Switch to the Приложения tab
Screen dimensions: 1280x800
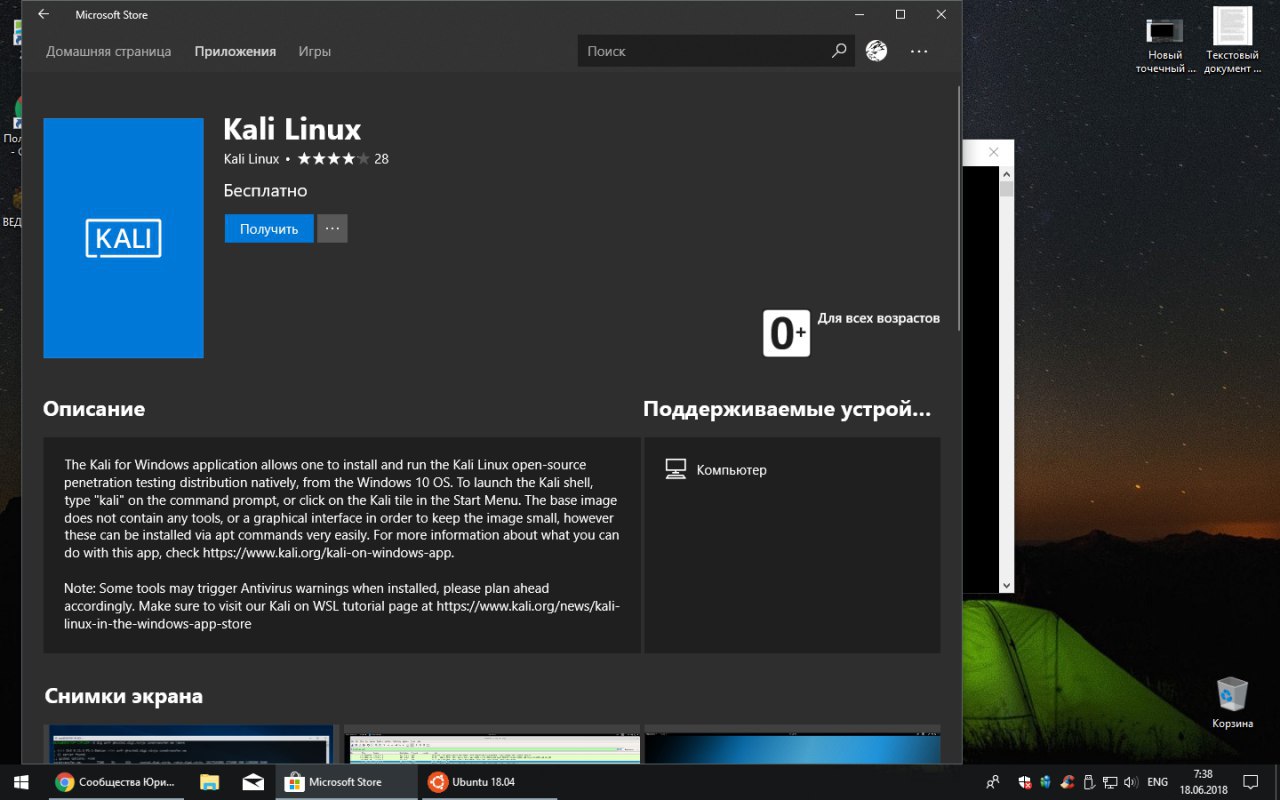[x=235, y=51]
